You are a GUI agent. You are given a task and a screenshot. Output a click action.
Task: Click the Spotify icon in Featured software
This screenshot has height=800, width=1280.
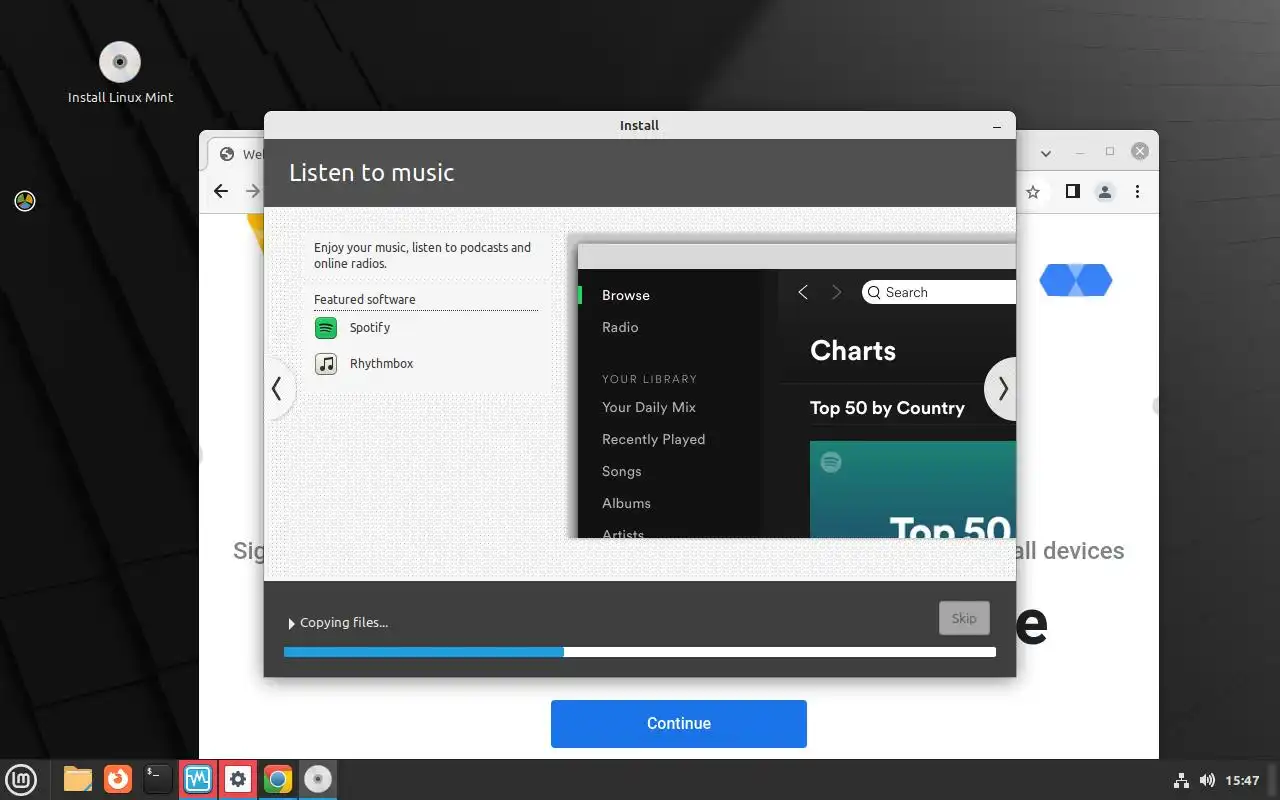point(326,328)
